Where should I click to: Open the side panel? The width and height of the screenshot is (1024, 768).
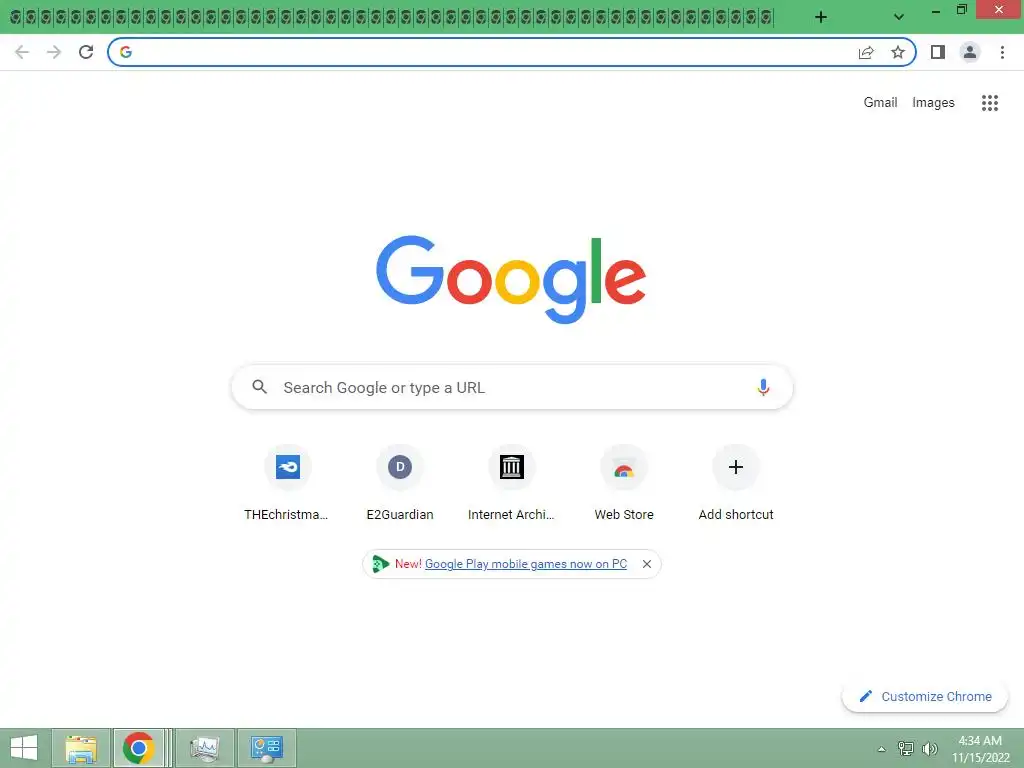coord(938,52)
